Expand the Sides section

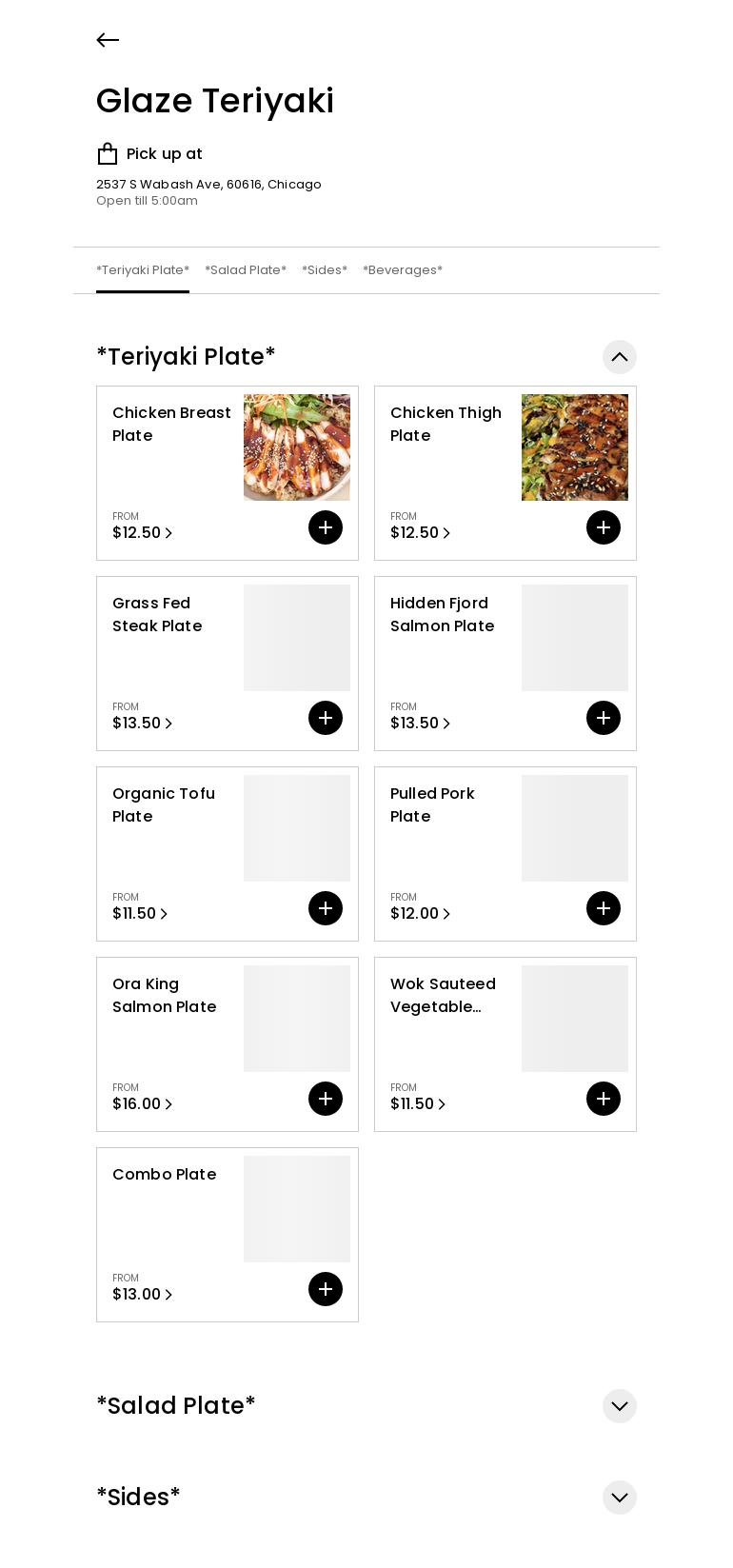click(x=620, y=1498)
